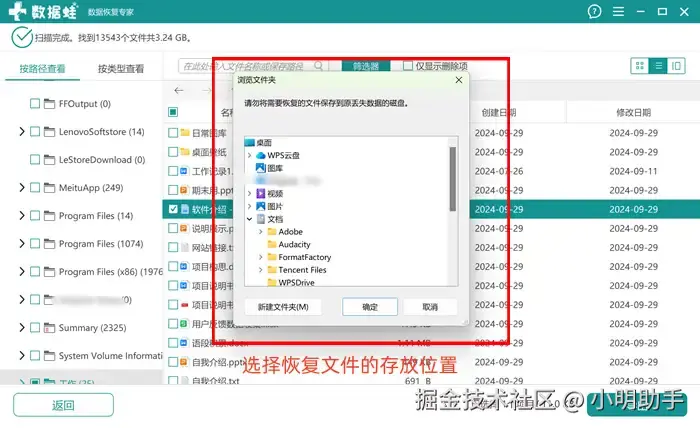The height and width of the screenshot is (428, 700).
Task: Tick the 仅显示删除项 checkbox
Action: 408,66
